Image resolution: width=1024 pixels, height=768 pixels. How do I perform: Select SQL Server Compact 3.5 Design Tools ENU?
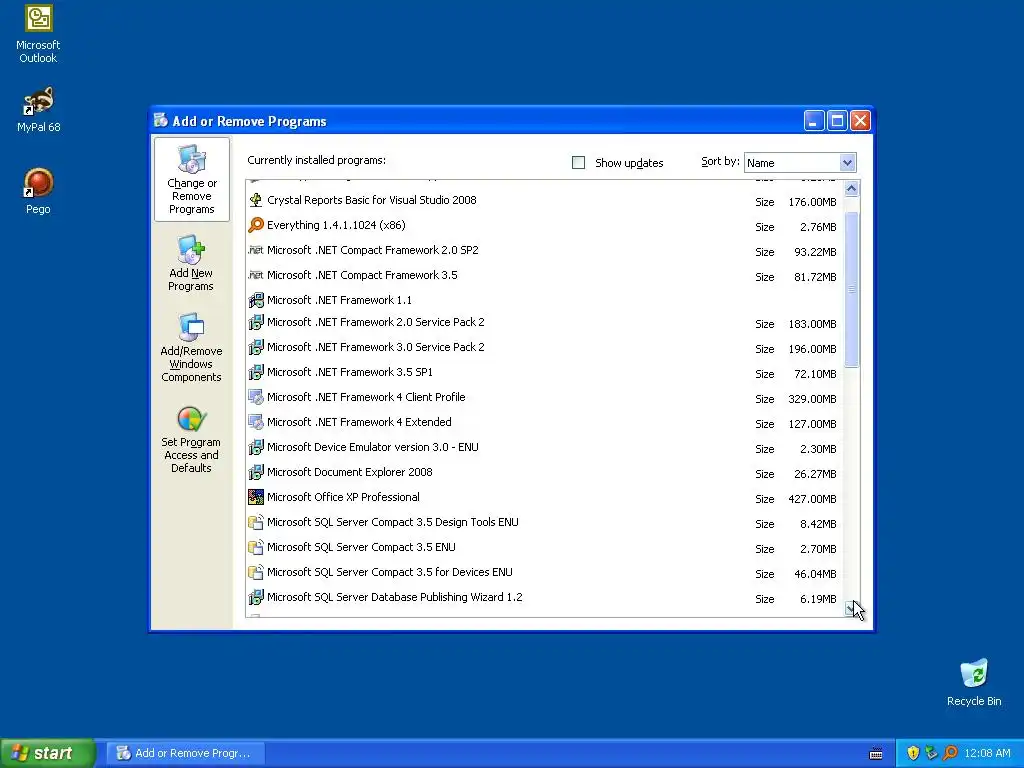pos(545,522)
